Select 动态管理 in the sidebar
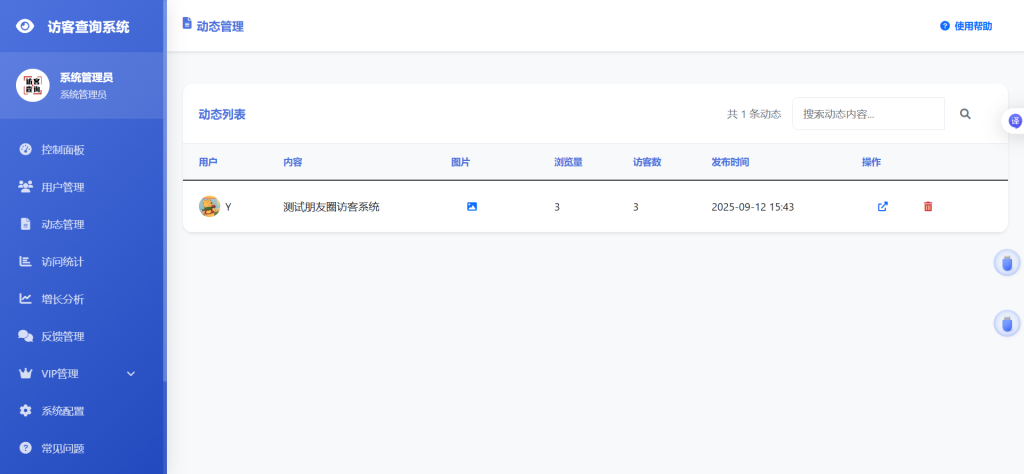Screen dimensions: 1024x474 [x=63, y=225]
